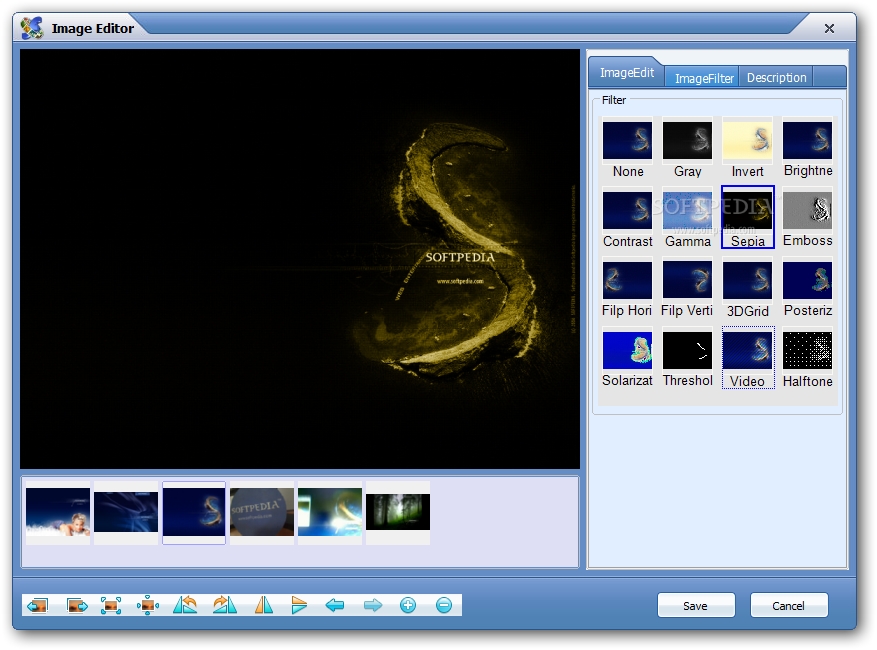Viewport: 877px width, 650px height.
Task: Apply the 3DGrid filter
Action: point(747,288)
